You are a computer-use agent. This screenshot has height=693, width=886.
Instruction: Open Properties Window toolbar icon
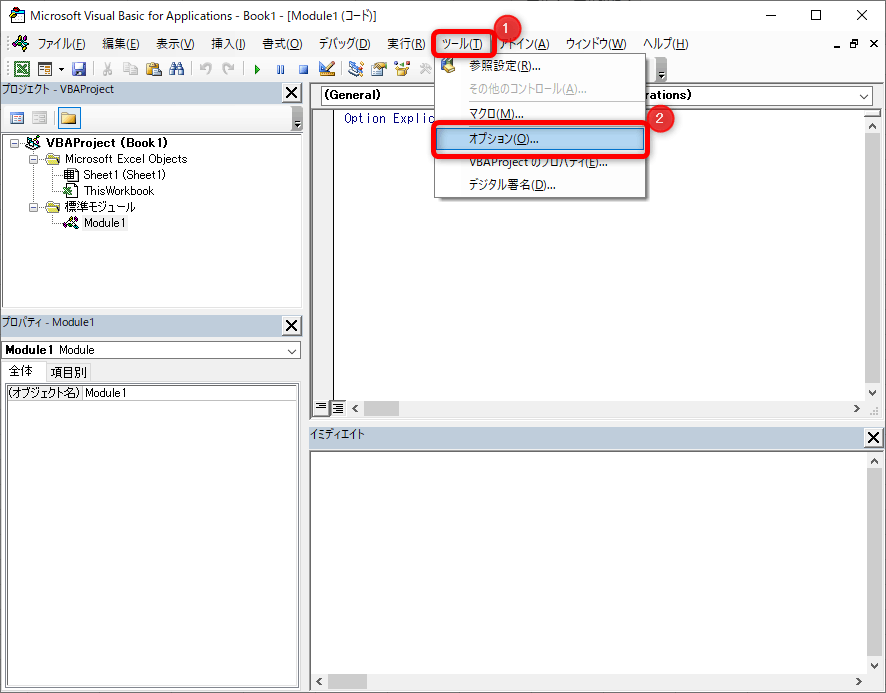379,69
